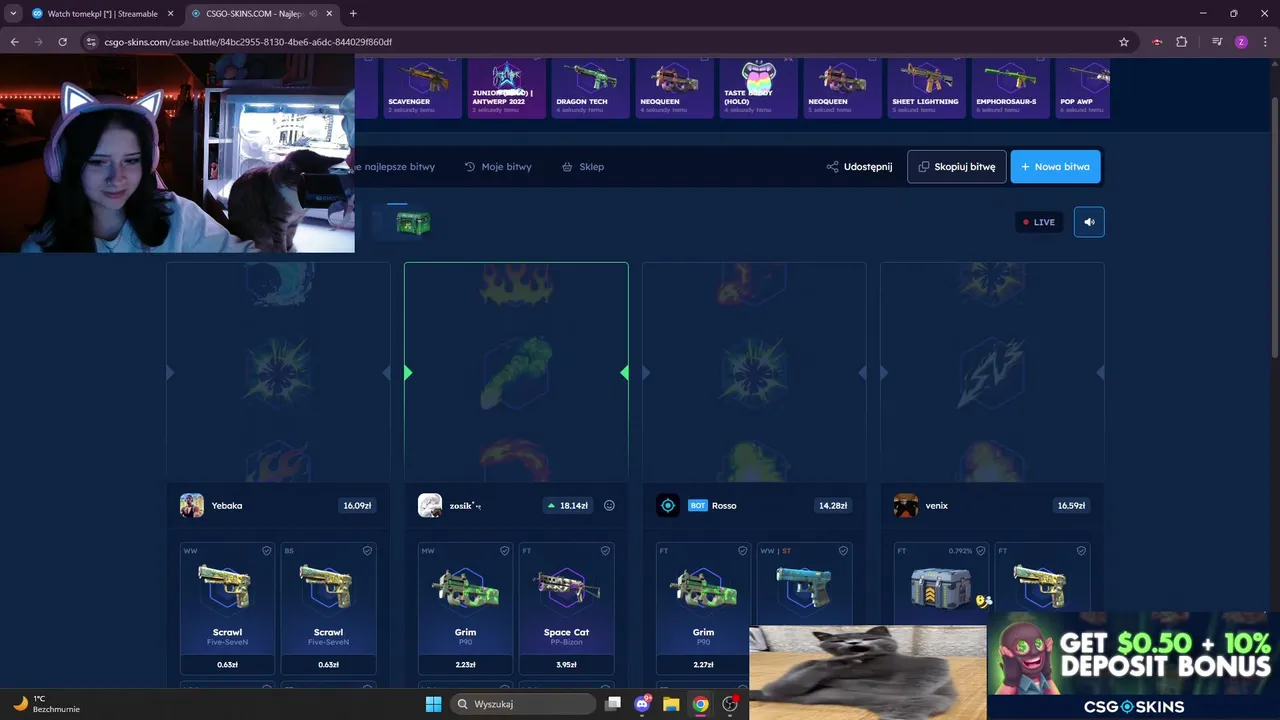1280x720 pixels.
Task: Click the share icon next to Udostępnij
Action: 832,167
